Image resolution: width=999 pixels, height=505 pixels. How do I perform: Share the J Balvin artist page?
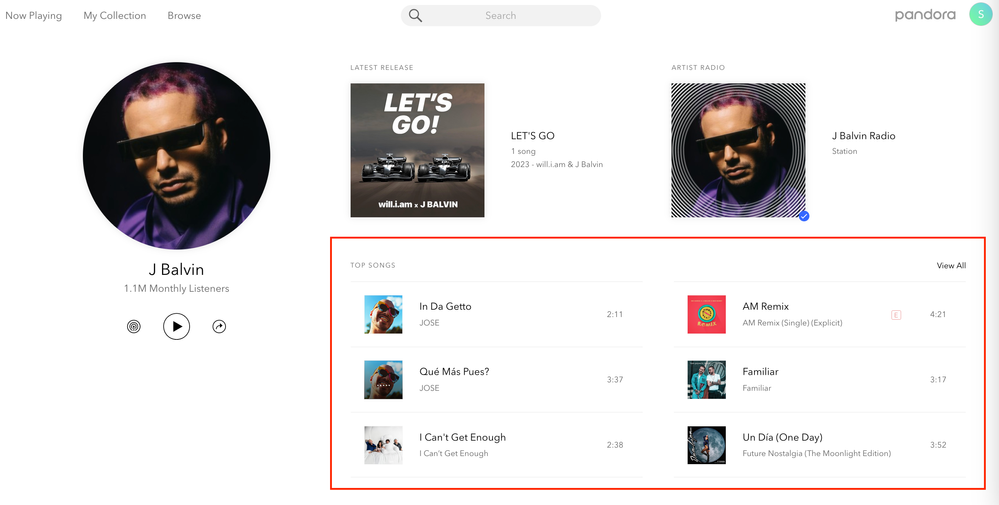(219, 326)
